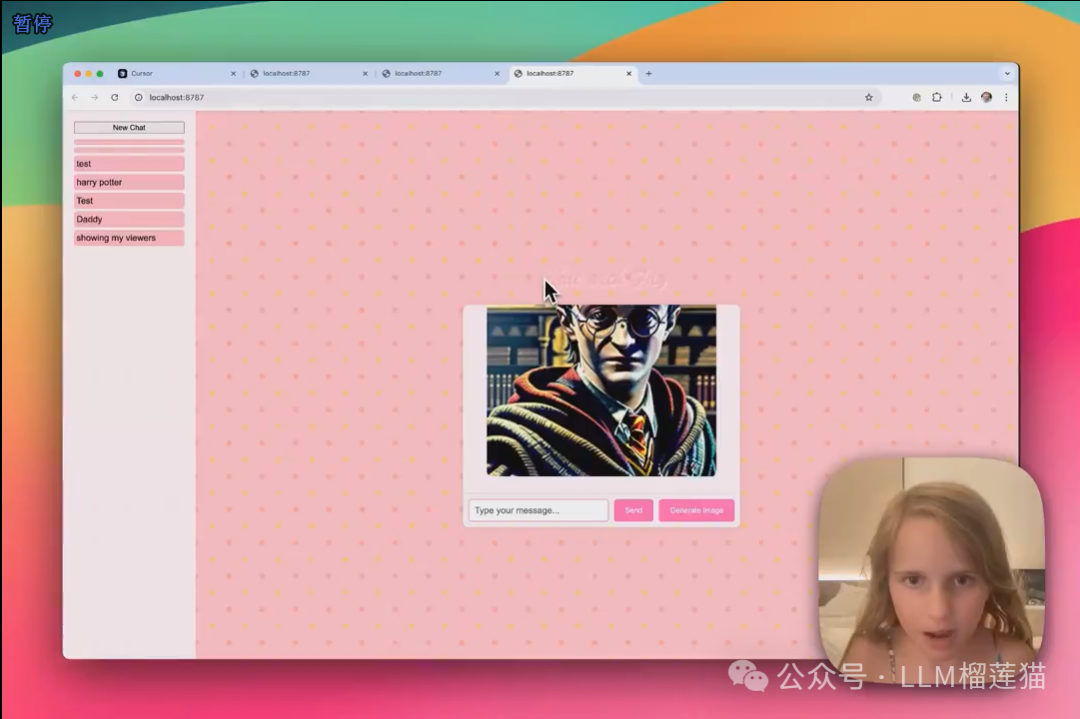This screenshot has width=1080, height=719.
Task: Click the browser forward arrow
Action: click(x=95, y=98)
